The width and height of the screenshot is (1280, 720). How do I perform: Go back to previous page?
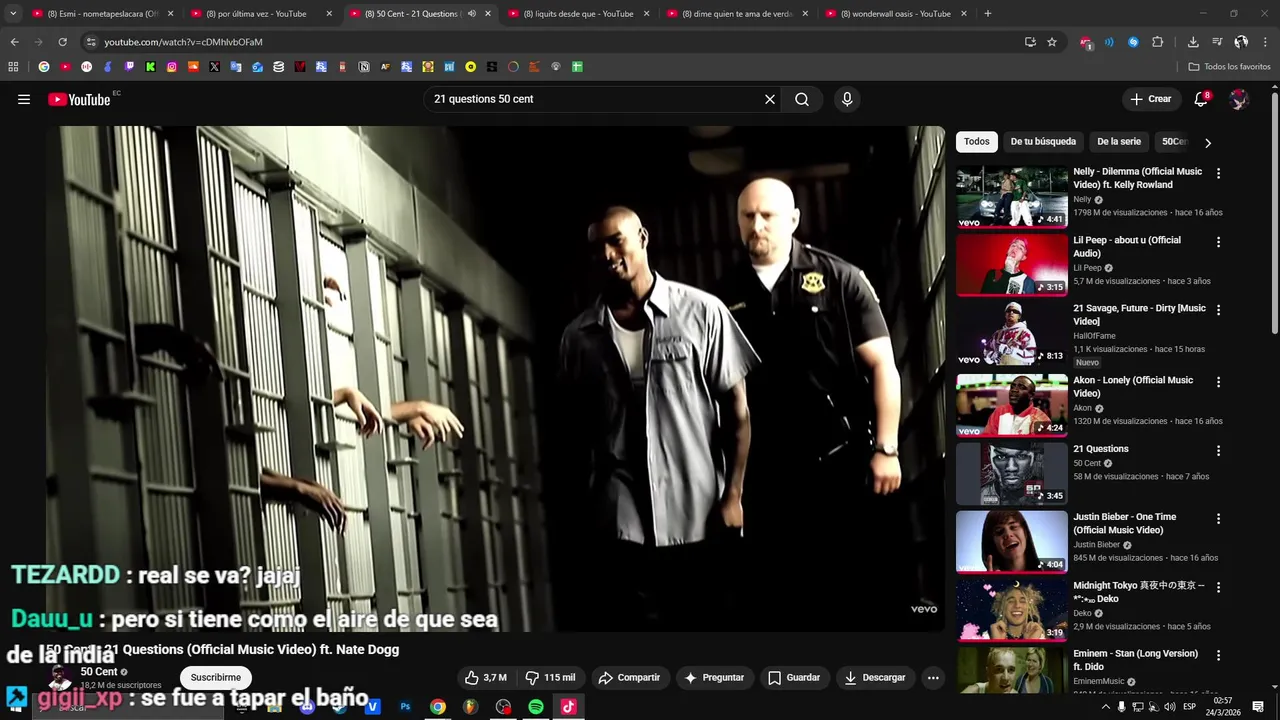coord(14,42)
